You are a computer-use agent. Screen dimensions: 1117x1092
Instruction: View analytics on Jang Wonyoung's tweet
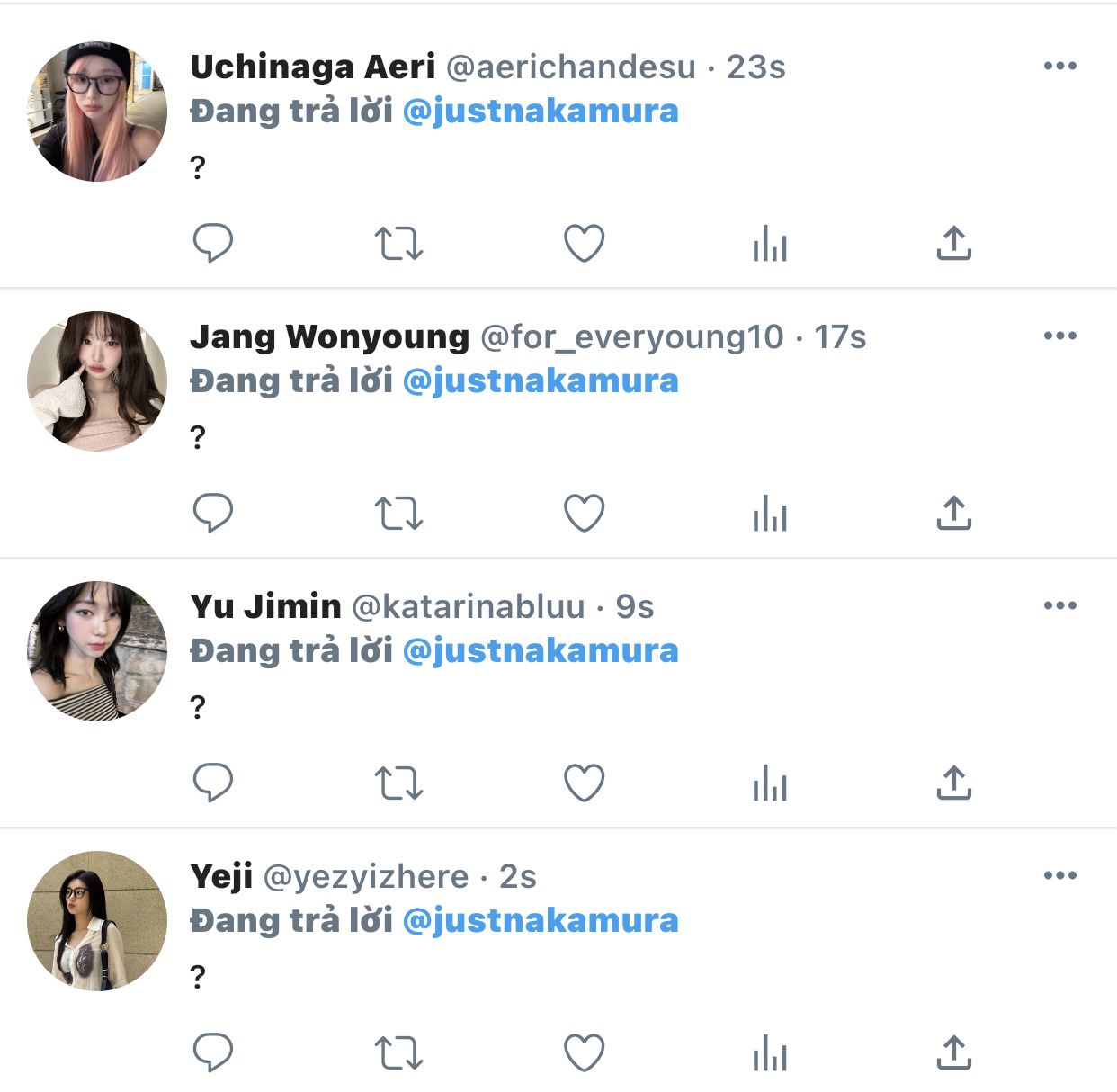(x=770, y=514)
